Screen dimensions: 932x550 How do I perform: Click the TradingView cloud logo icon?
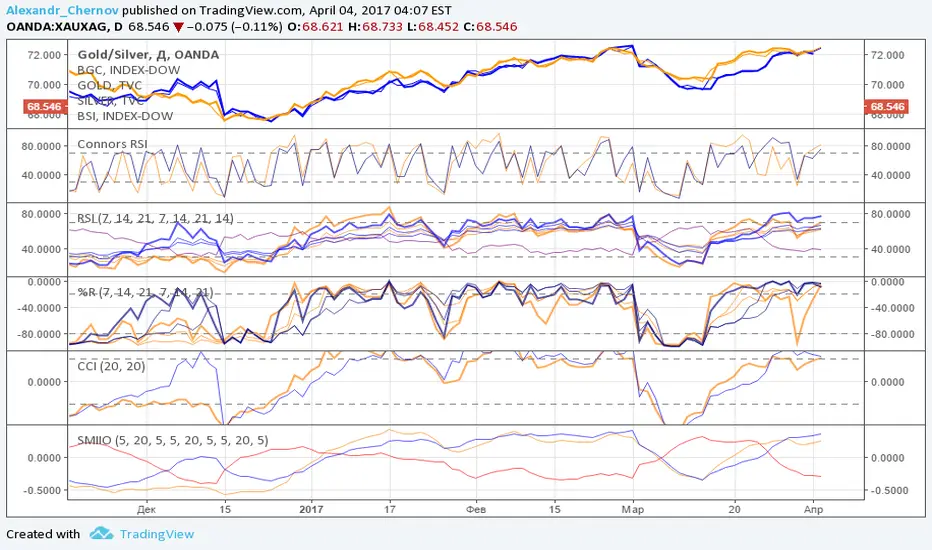[102, 533]
